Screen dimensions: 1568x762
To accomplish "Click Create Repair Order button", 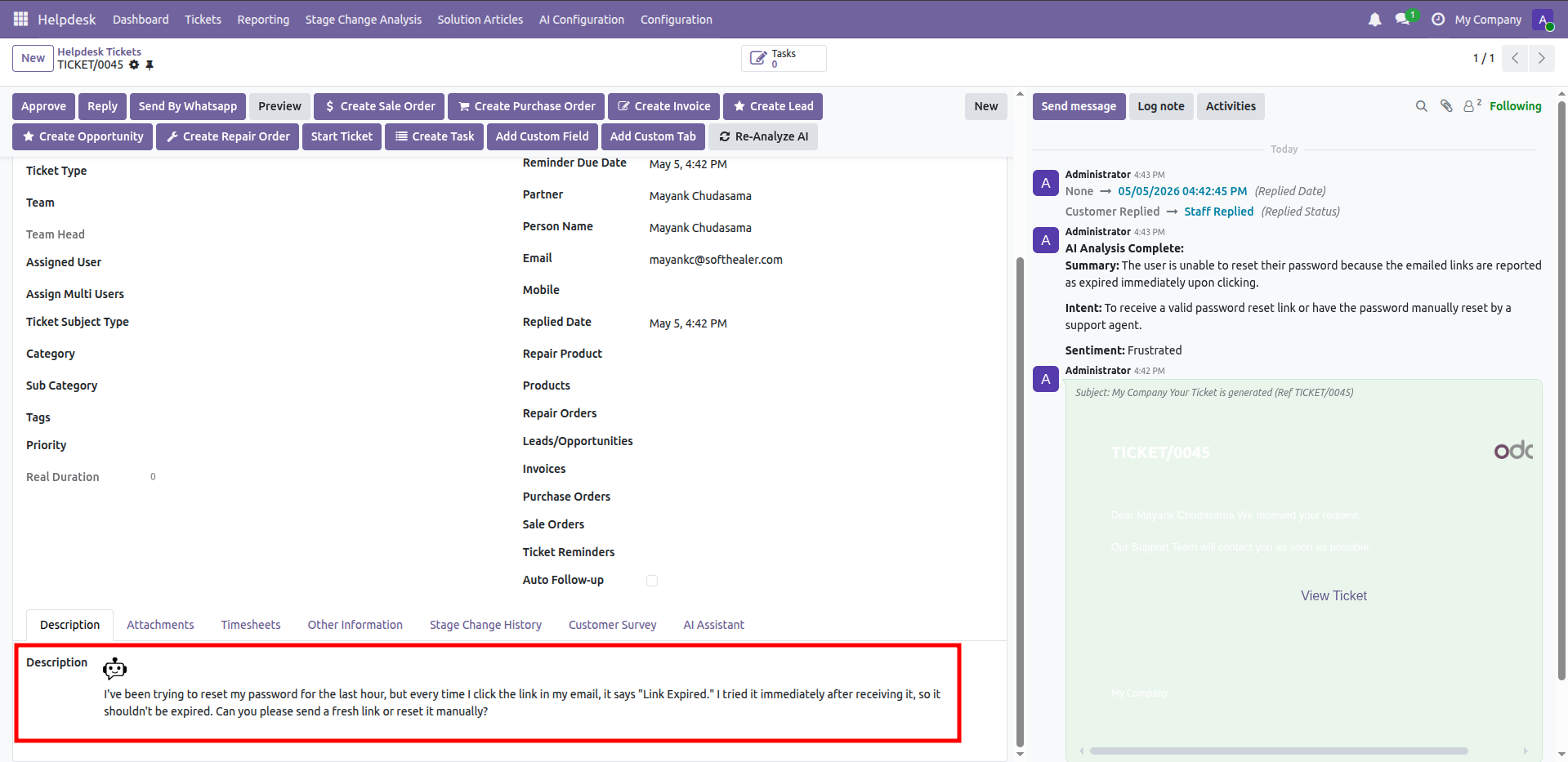I will [x=227, y=136].
